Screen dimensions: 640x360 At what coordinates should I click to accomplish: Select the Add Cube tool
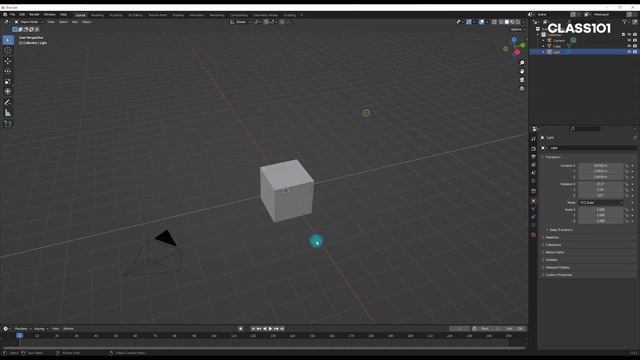[8, 124]
